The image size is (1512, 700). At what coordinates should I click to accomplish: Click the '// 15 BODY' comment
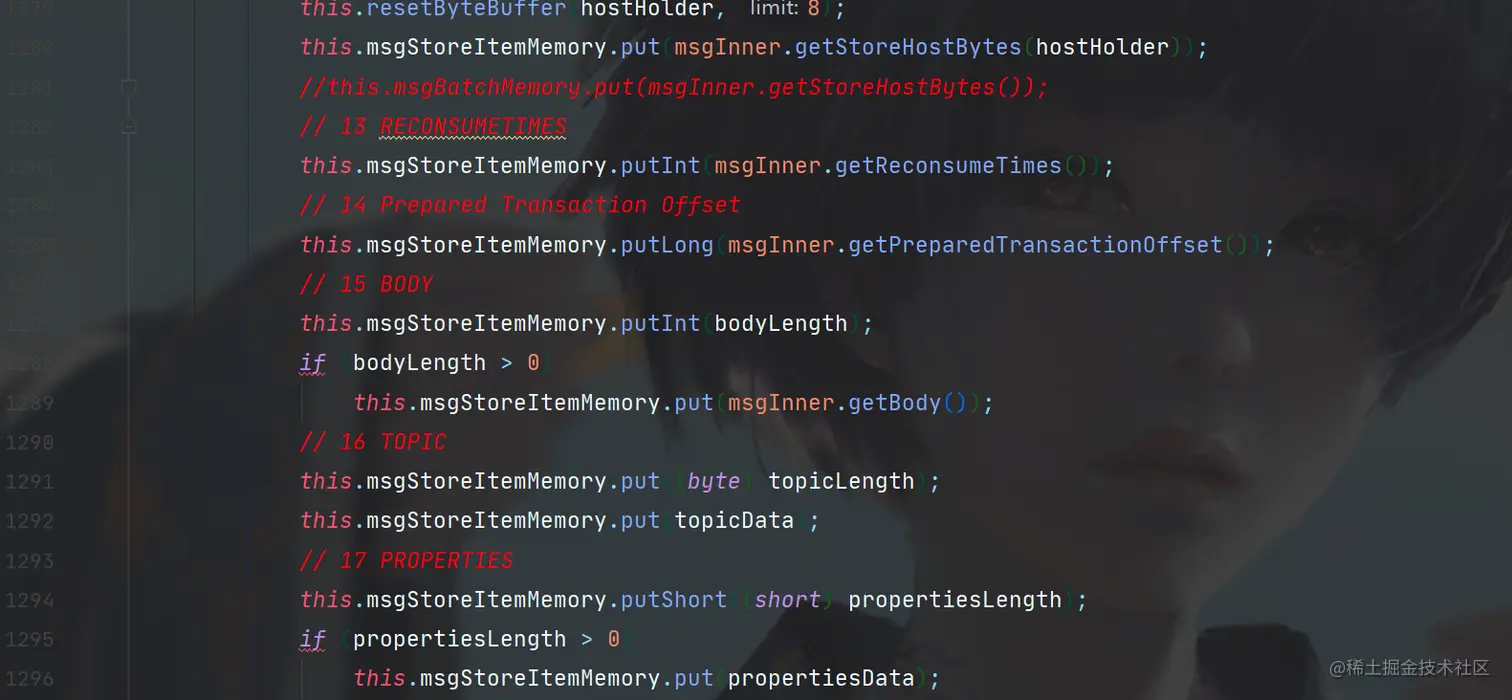(x=366, y=284)
